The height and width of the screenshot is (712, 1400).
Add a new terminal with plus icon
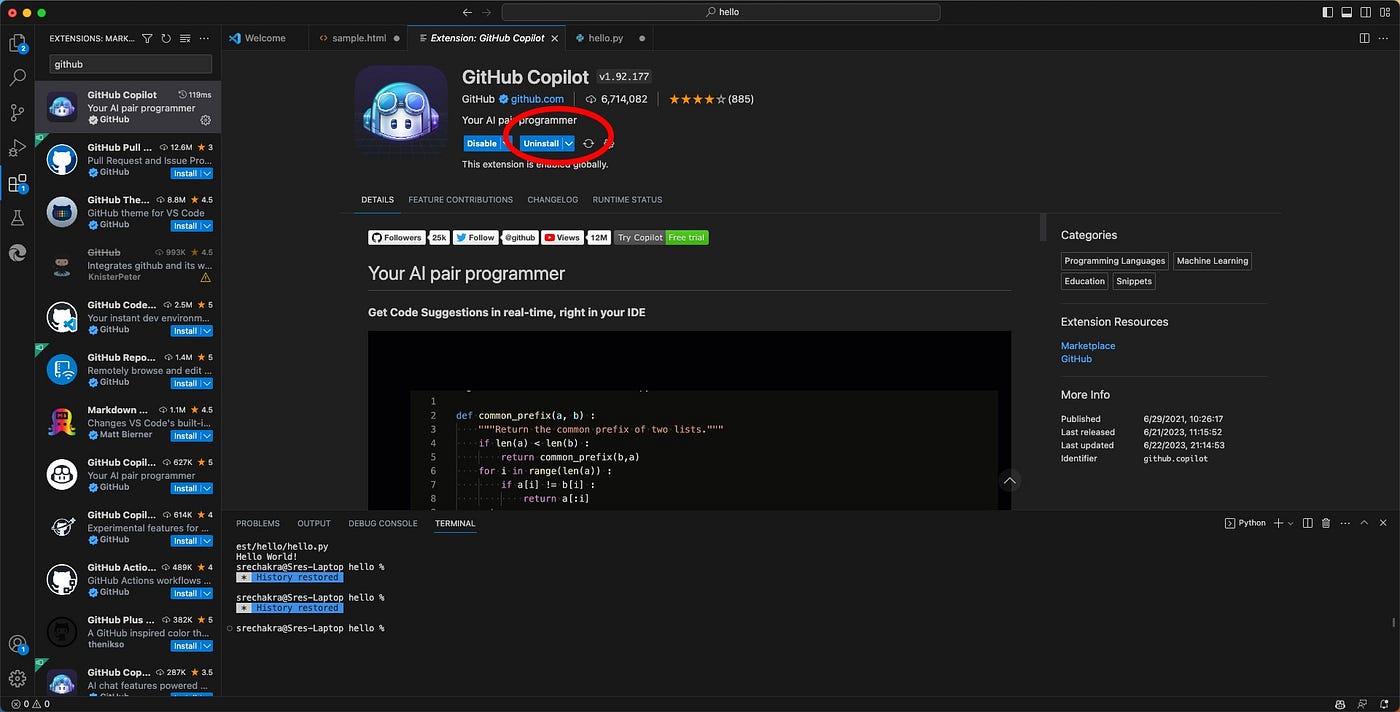pos(1279,523)
